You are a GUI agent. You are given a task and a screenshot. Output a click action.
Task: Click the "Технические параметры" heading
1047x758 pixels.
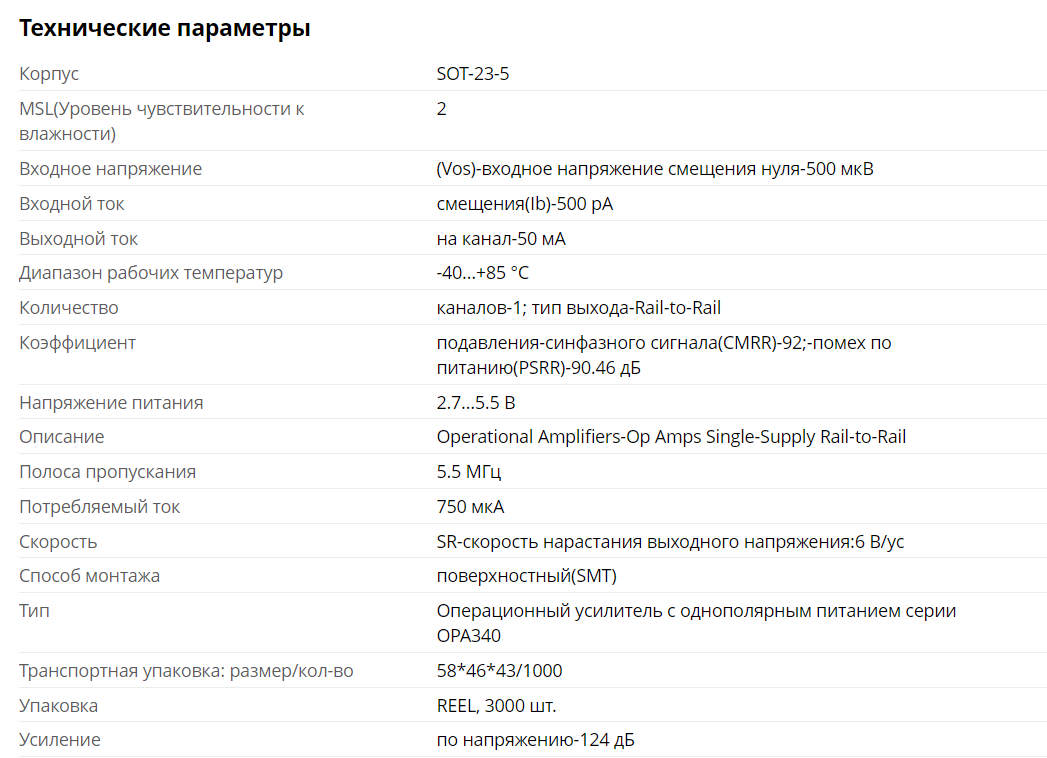pos(165,29)
